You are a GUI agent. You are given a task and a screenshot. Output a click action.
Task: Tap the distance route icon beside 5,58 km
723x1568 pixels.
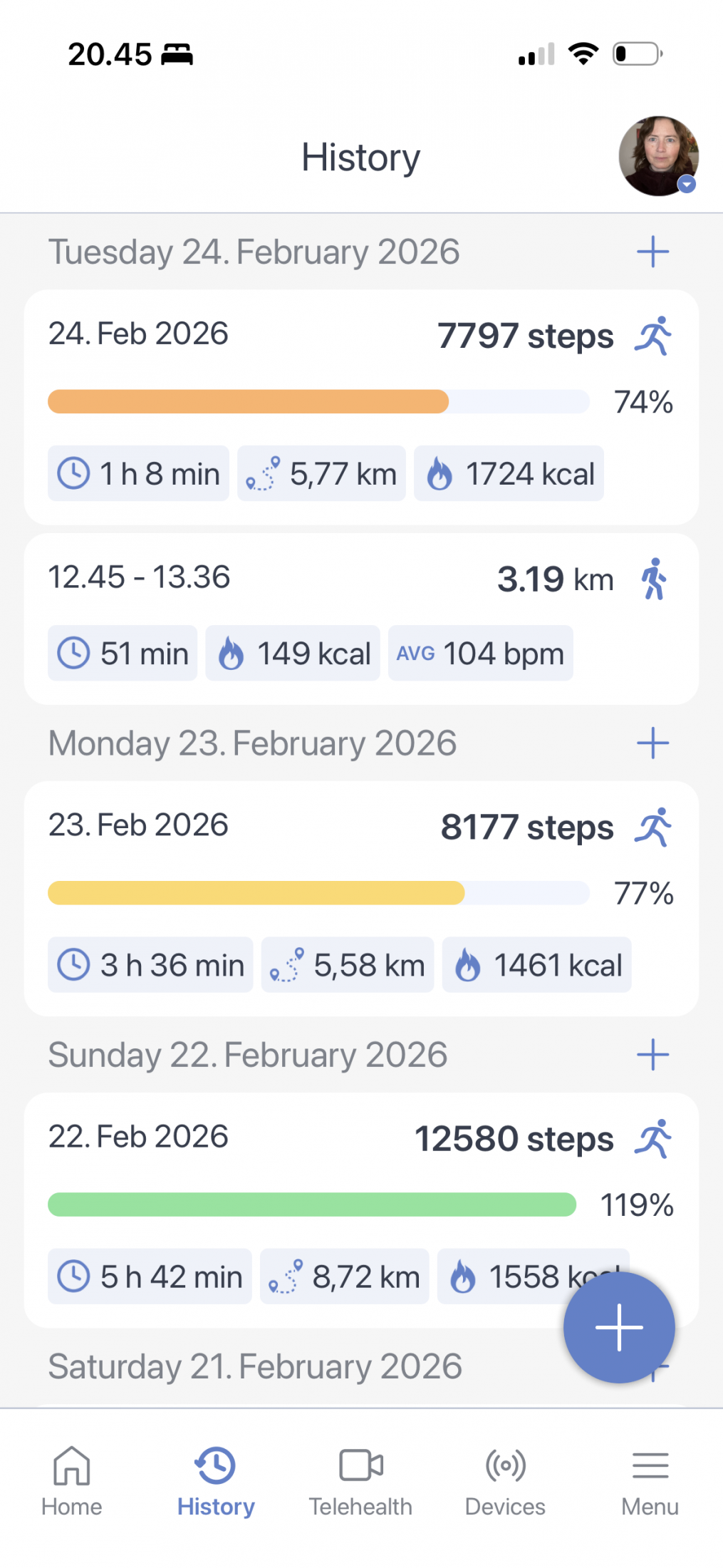[x=286, y=966]
